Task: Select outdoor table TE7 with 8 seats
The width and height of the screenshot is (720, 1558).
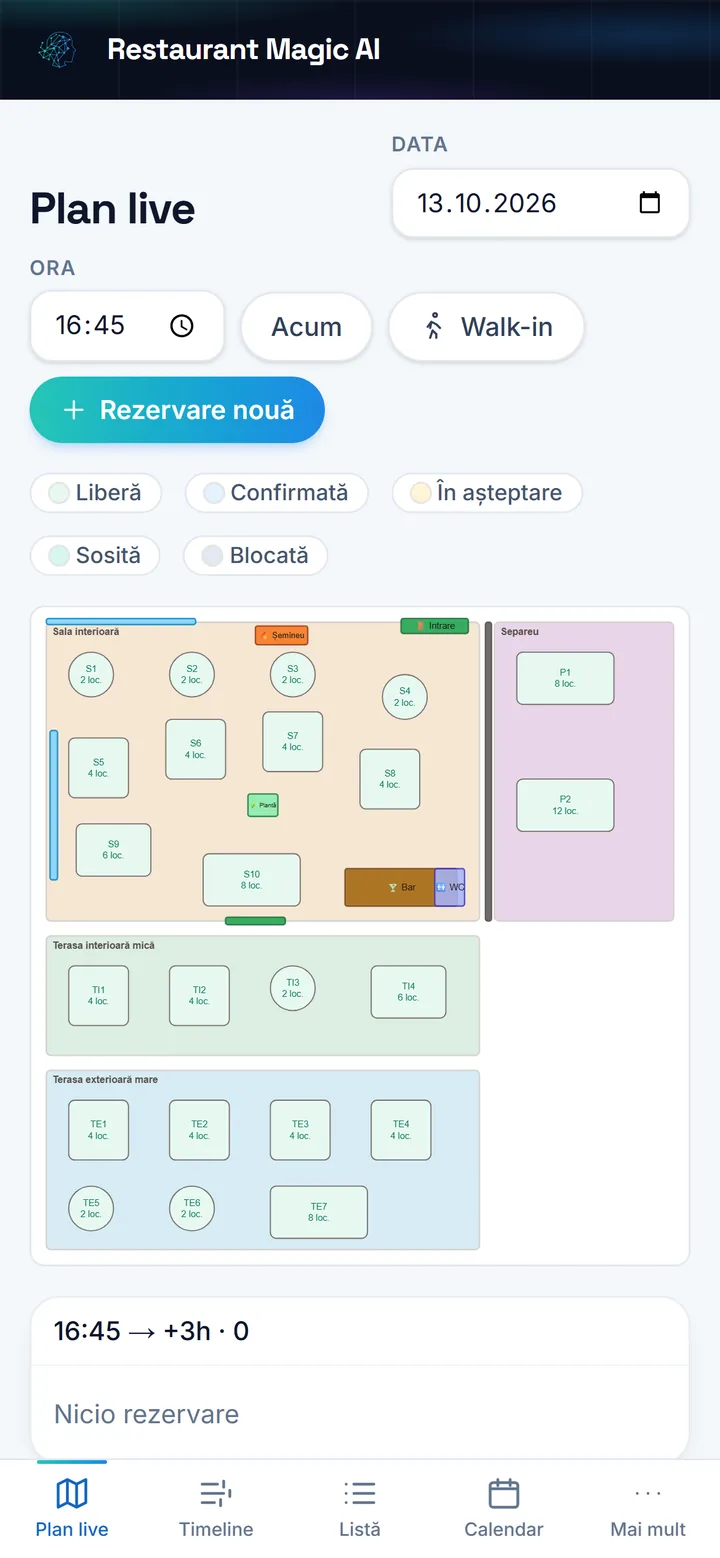Action: tap(319, 1212)
